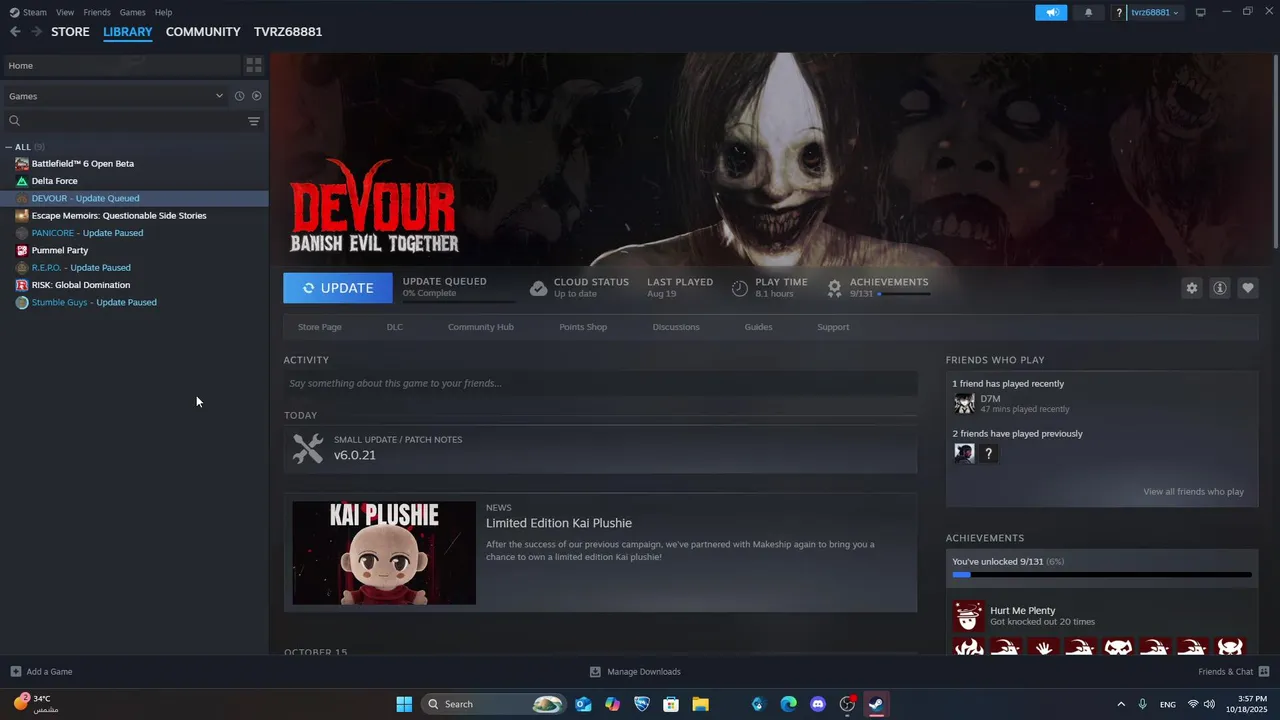The width and height of the screenshot is (1280, 720).
Task: Open the advanced filter options icon
Action: (254, 121)
